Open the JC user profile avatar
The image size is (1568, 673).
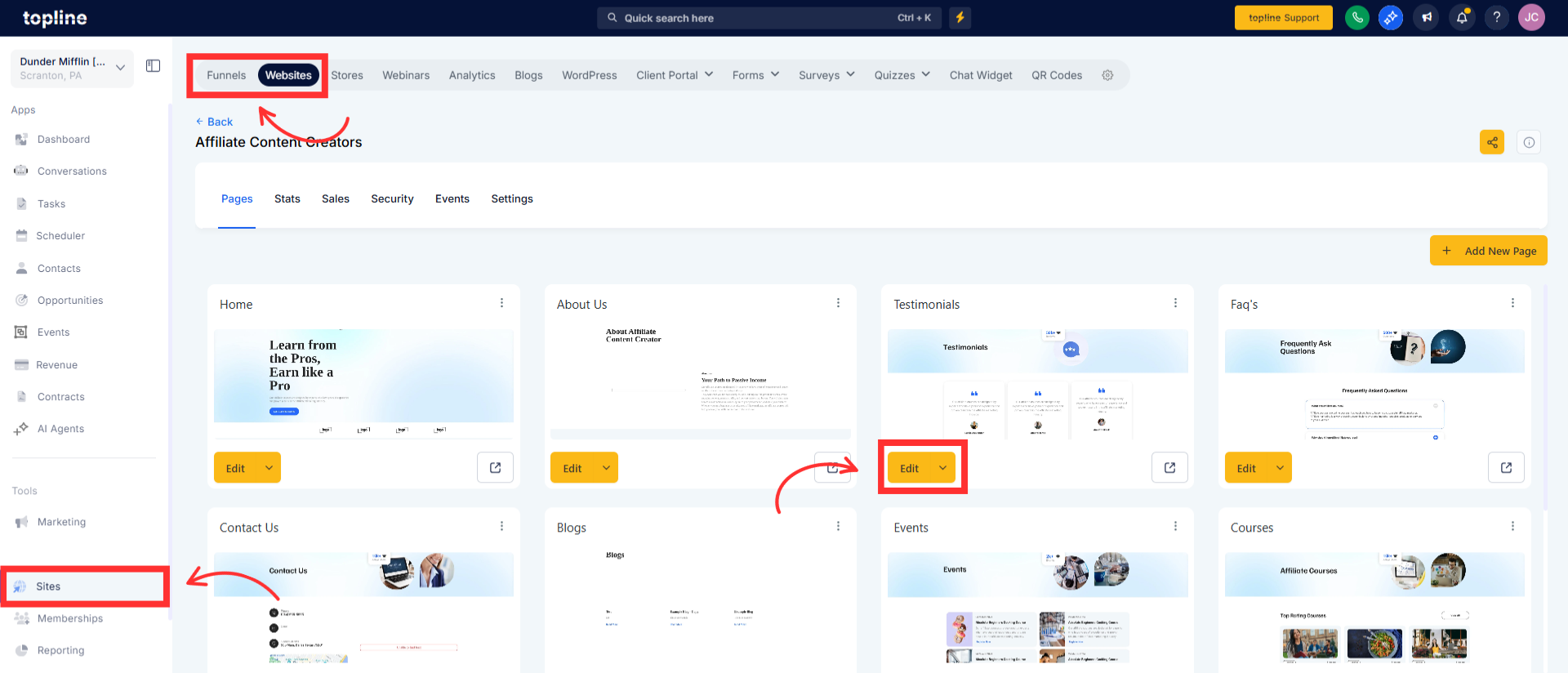1531,17
